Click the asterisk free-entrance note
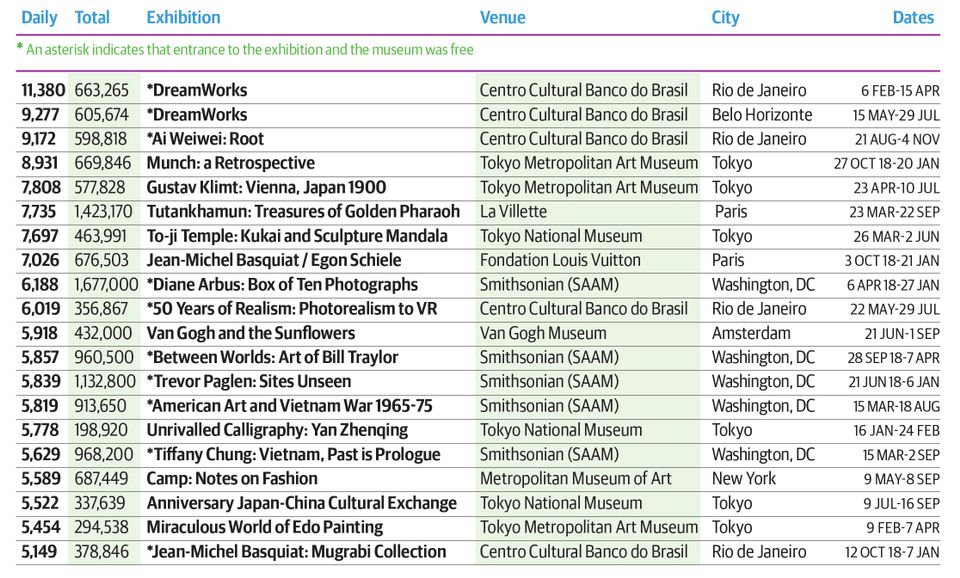The width and height of the screenshot is (960, 578). pos(245,50)
